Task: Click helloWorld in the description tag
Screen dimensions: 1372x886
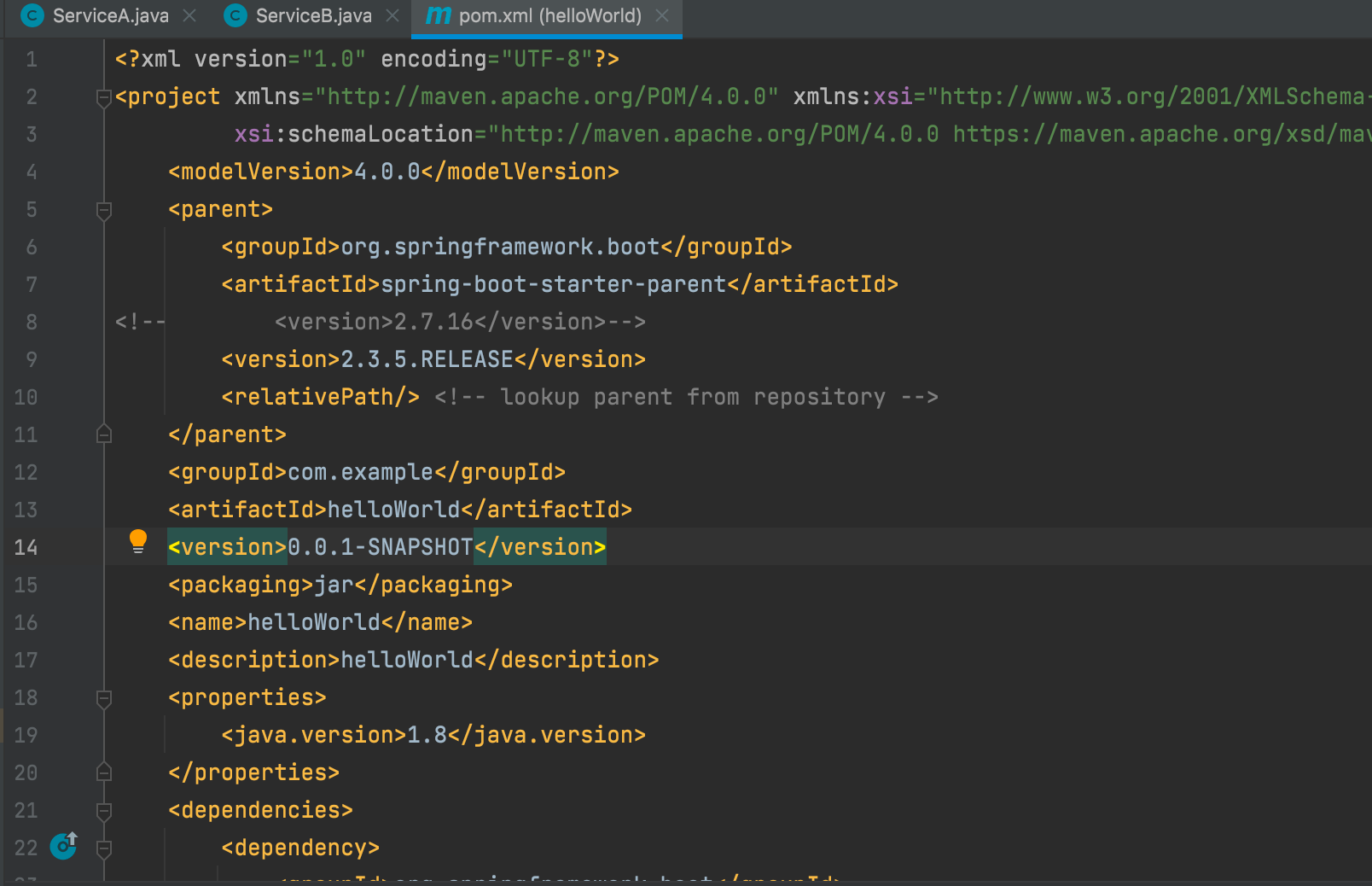Action: tap(407, 661)
